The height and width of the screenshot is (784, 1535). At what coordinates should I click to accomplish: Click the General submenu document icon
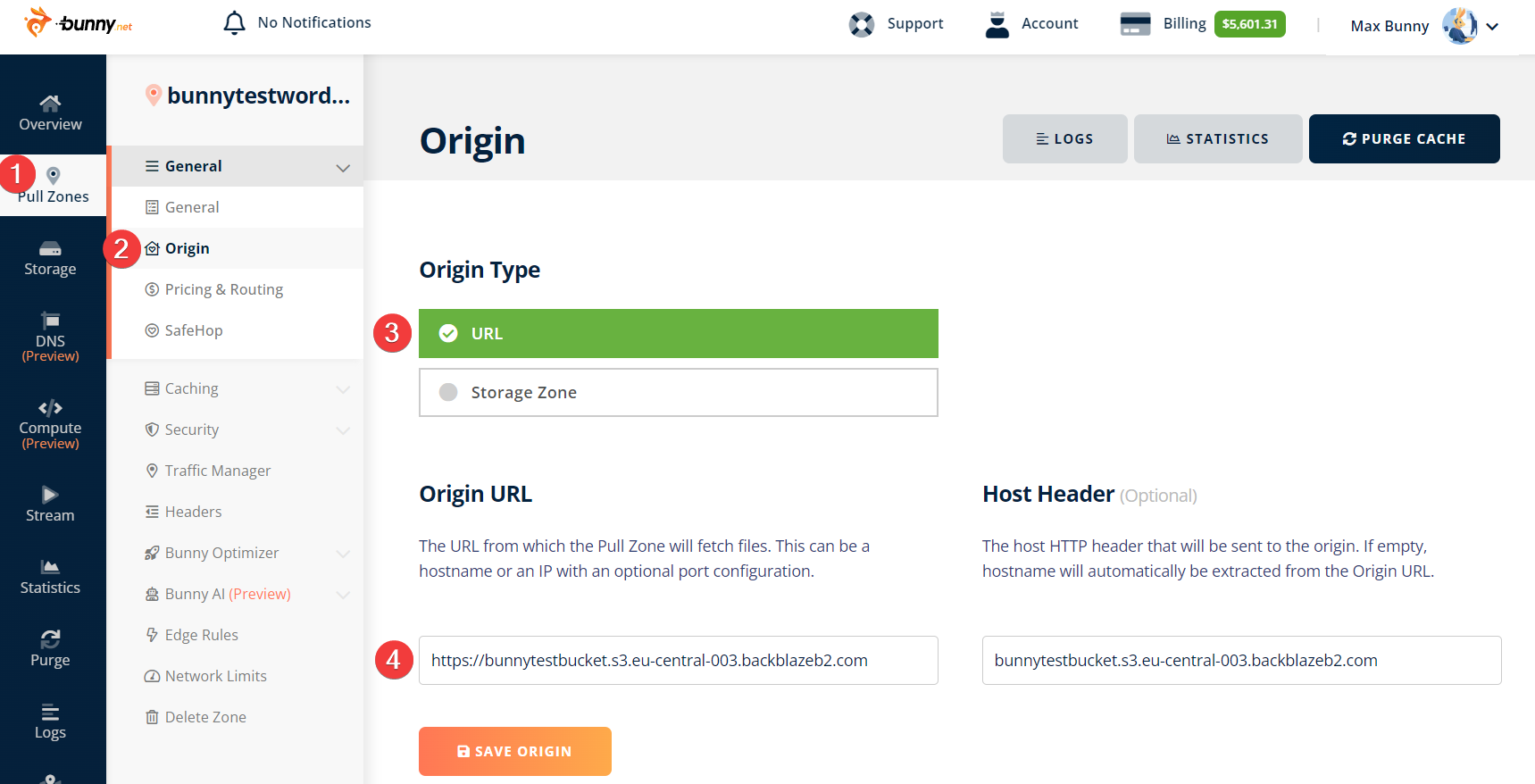152,207
